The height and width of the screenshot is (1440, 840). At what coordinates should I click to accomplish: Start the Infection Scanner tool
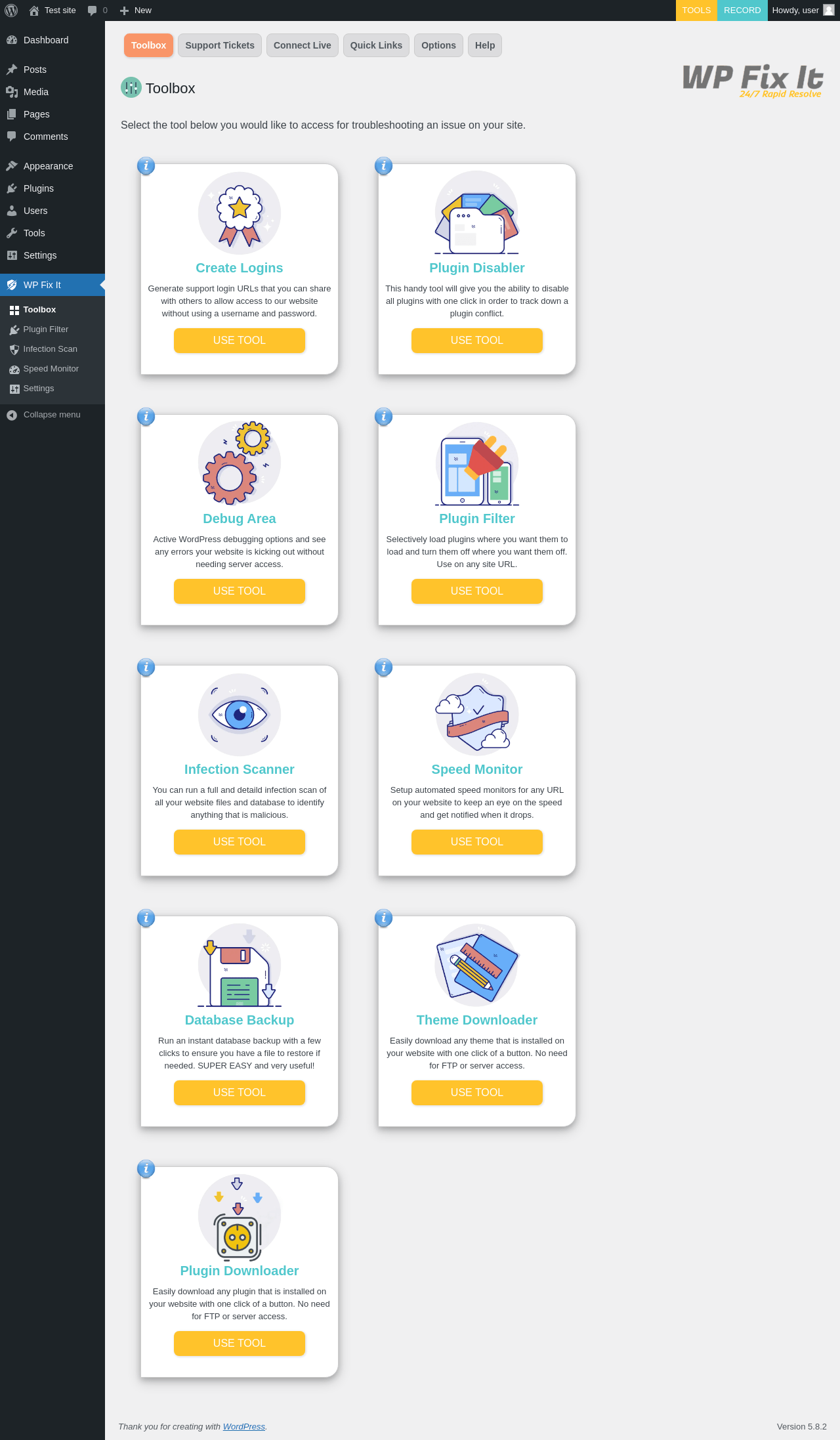[x=240, y=842]
